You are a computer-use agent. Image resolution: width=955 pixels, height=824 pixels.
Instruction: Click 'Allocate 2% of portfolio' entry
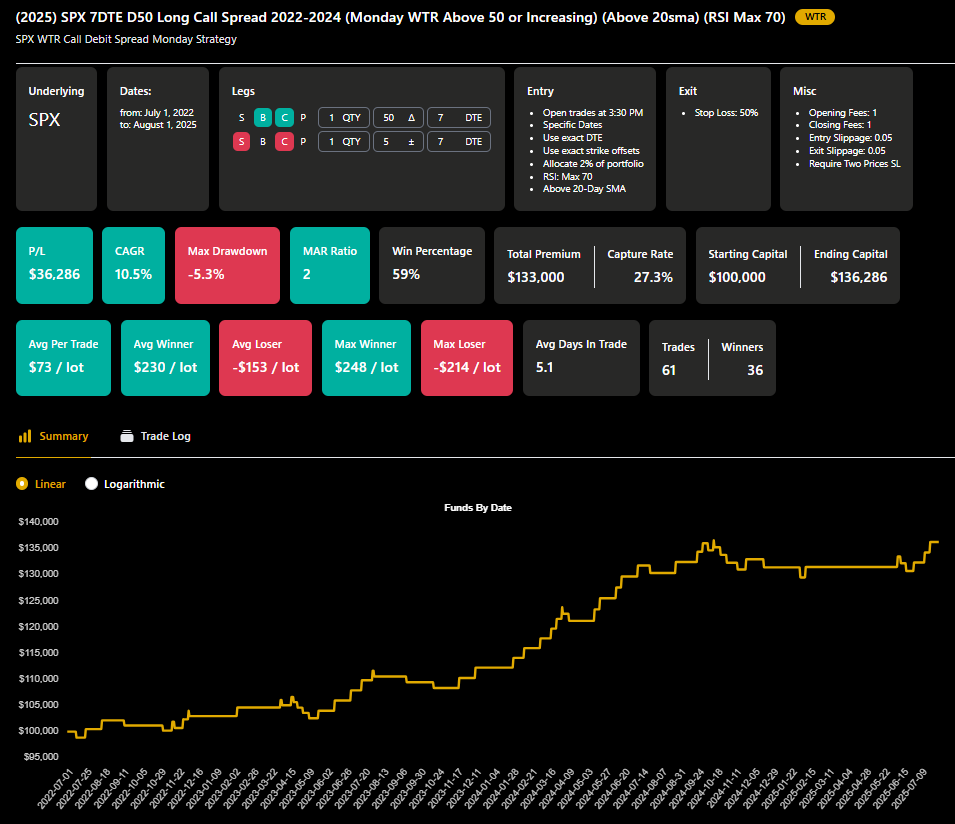point(593,164)
